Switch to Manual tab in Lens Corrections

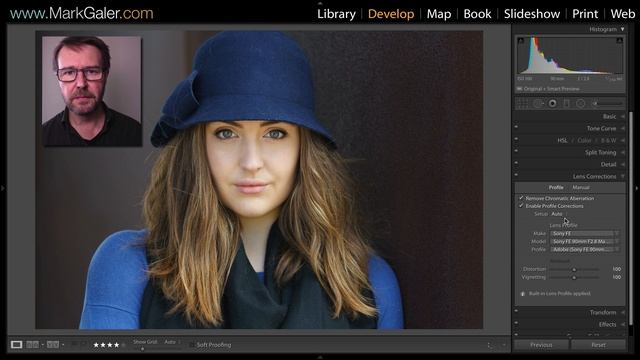pos(581,187)
